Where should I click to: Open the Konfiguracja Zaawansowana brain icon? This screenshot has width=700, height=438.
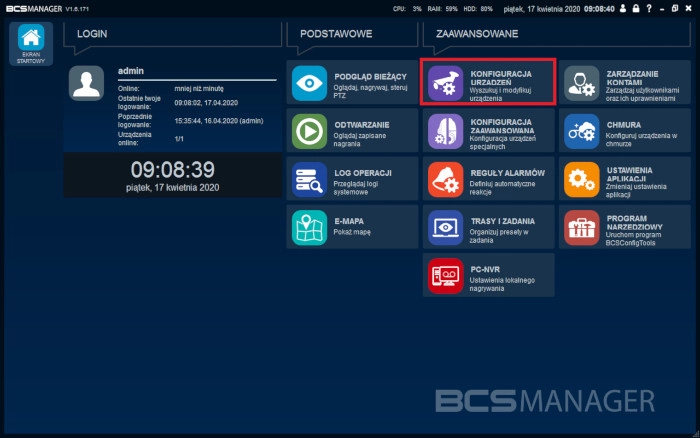[x=446, y=131]
